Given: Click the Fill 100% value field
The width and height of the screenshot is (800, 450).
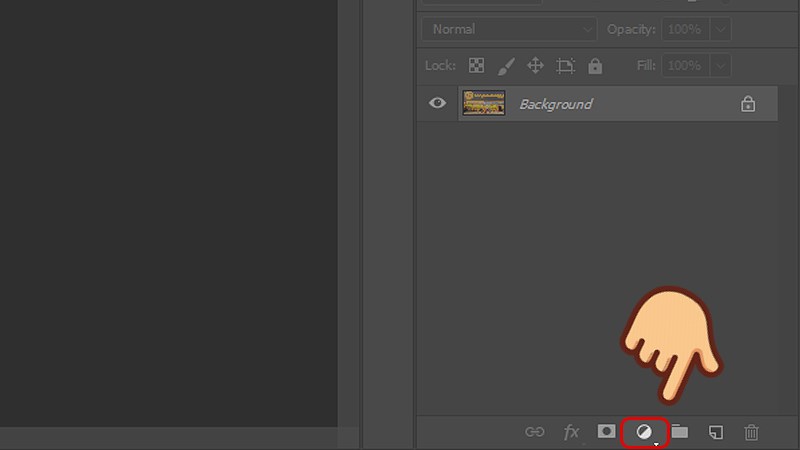Looking at the screenshot, I should coord(685,66).
